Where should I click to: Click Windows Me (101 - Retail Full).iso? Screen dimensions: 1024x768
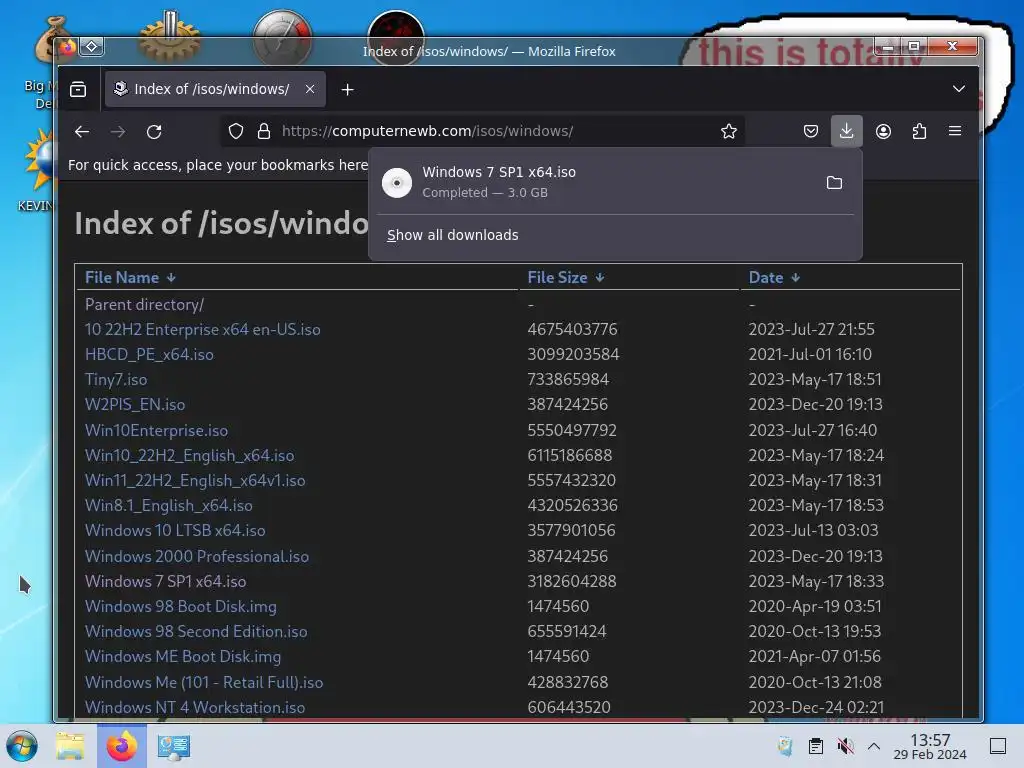point(204,682)
